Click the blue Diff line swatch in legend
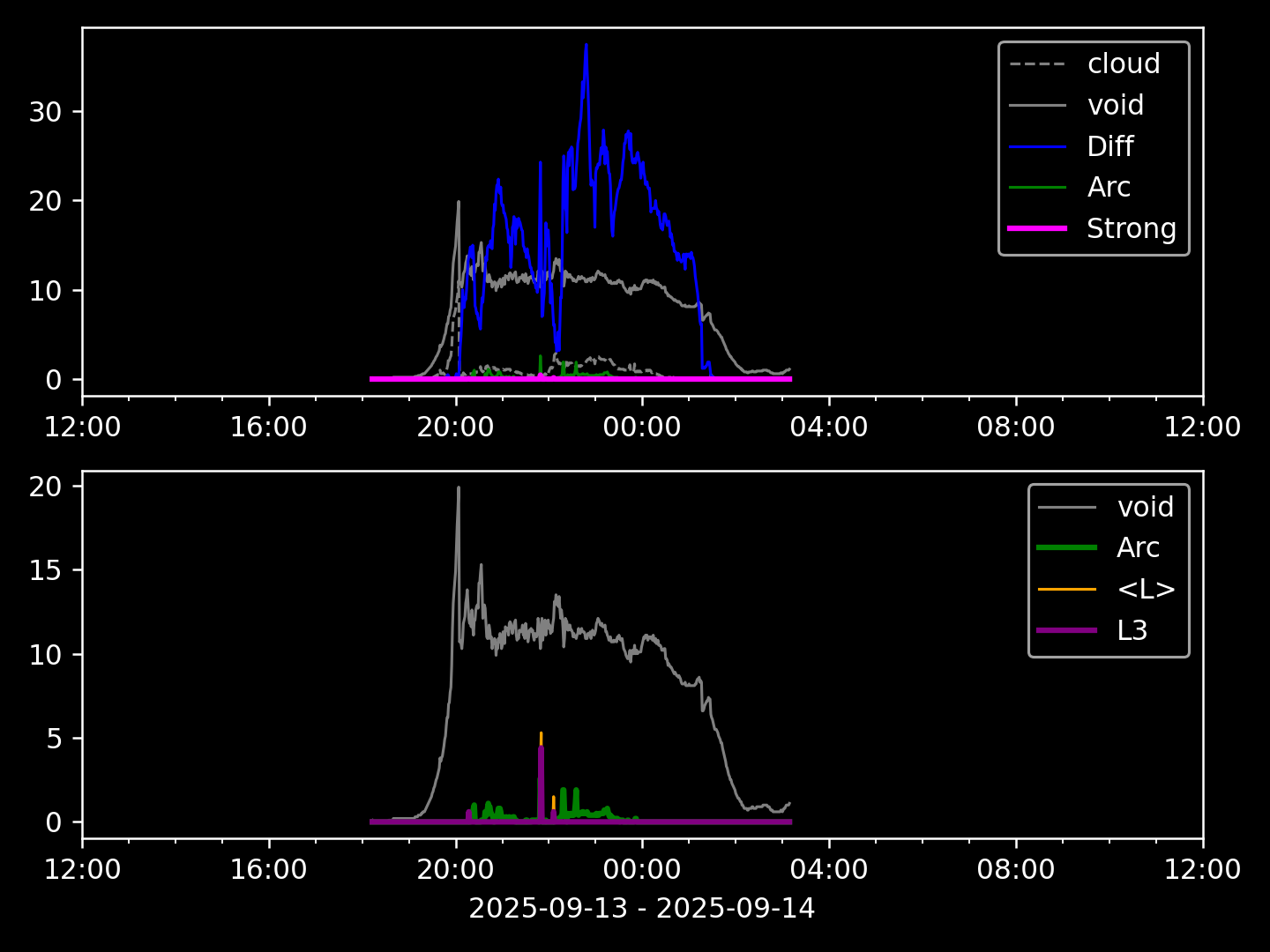This screenshot has width=1270, height=952. pyautogui.click(x=1037, y=146)
